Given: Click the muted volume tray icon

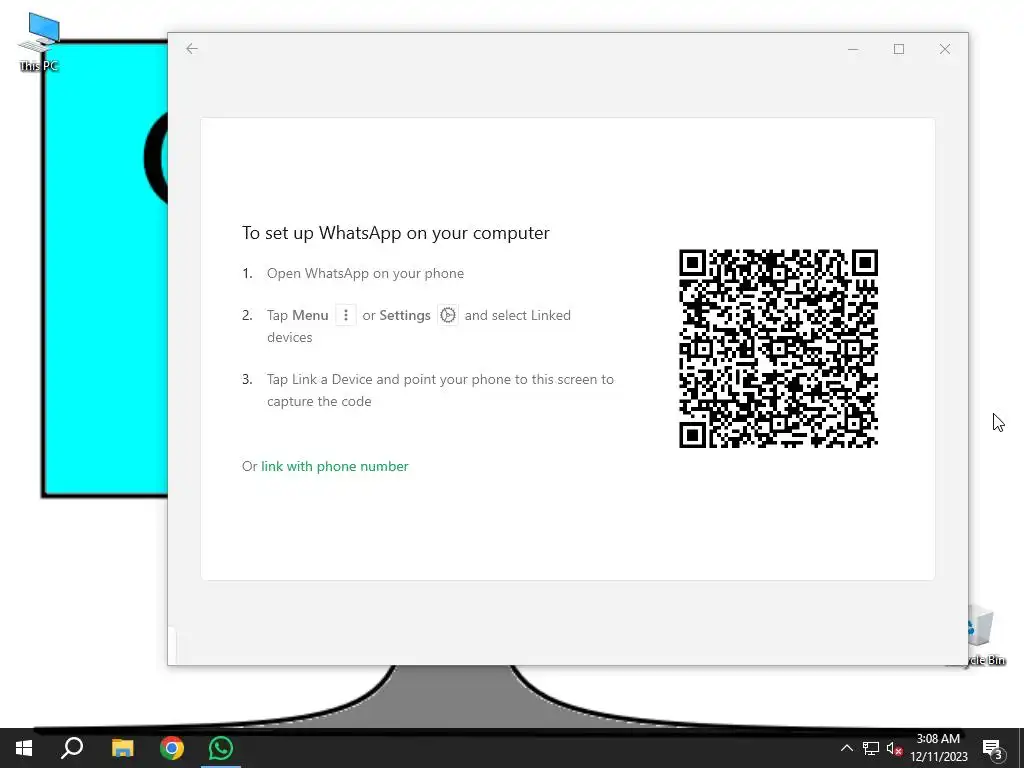Looking at the screenshot, I should pos(894,748).
